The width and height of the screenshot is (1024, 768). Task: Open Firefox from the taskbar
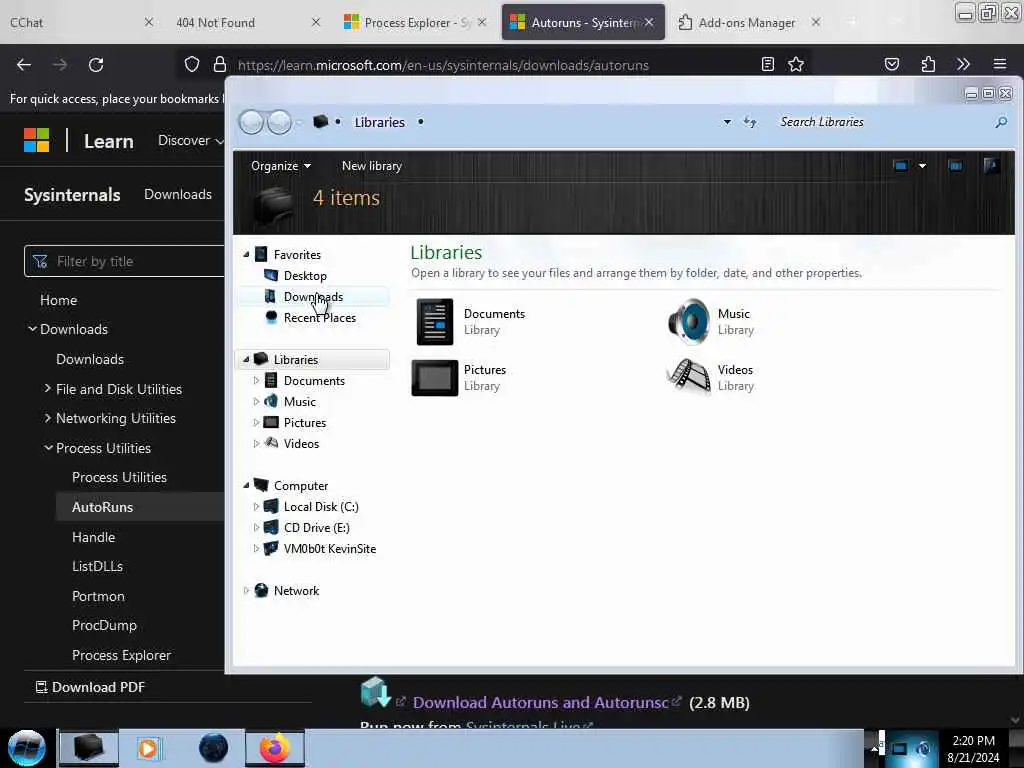click(274, 748)
